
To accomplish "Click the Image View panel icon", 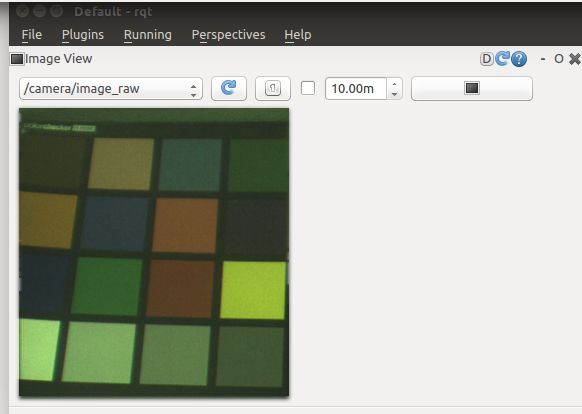I will [17, 59].
